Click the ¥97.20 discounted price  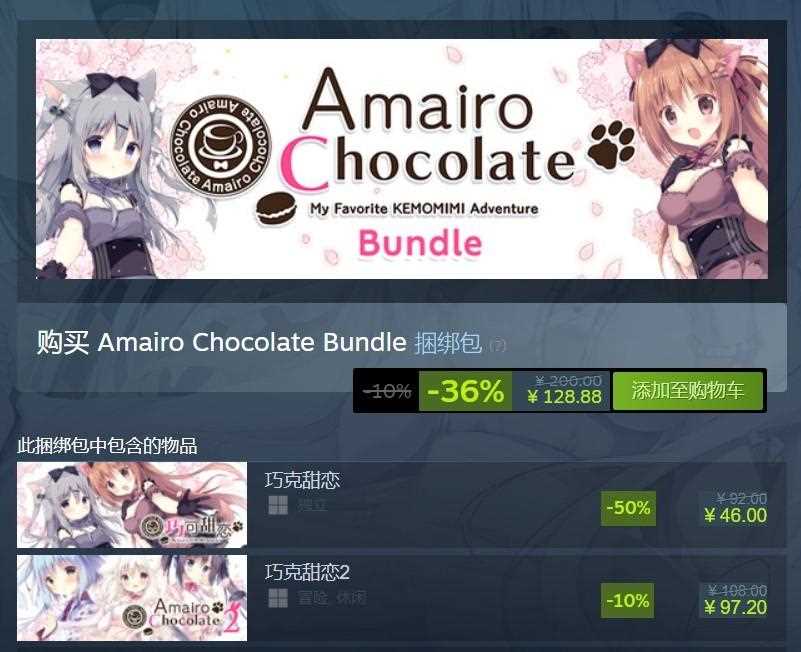[736, 608]
